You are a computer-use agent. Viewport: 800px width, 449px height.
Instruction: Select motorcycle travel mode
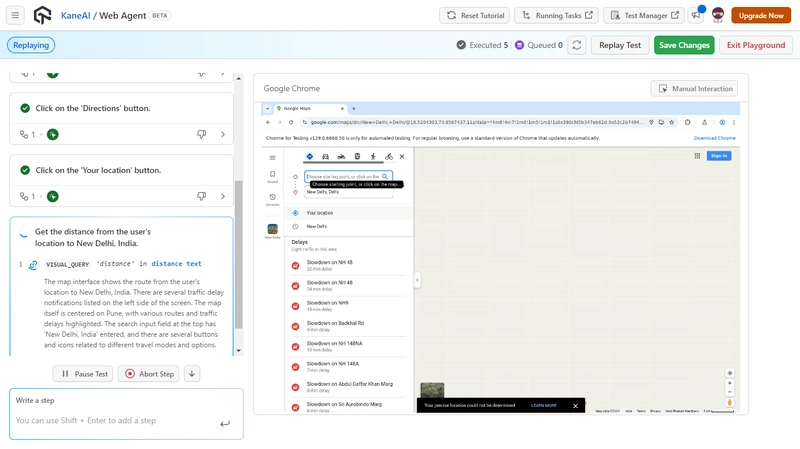[x=341, y=157]
